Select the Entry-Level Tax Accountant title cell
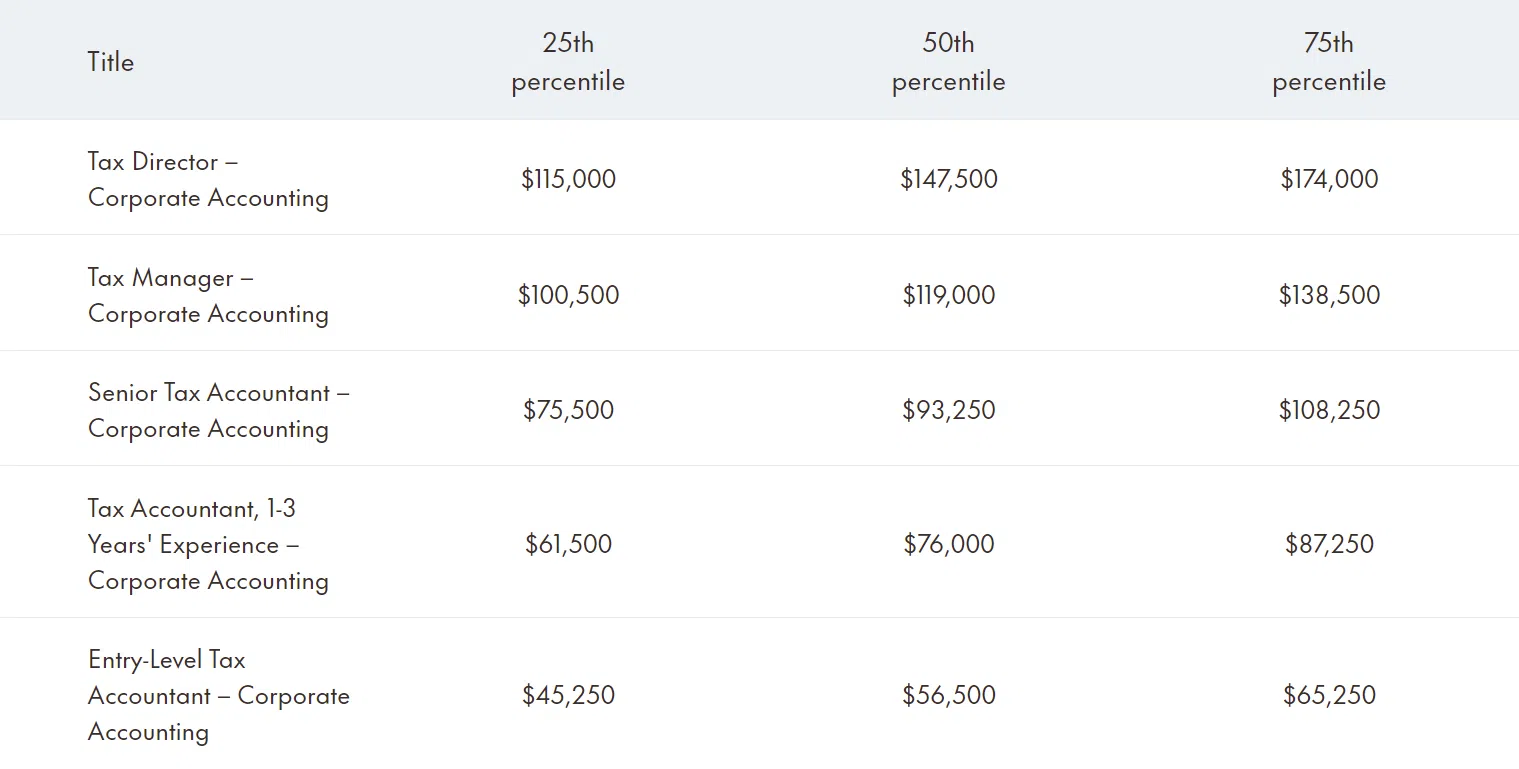Screen dimensions: 1519x769 218,696
